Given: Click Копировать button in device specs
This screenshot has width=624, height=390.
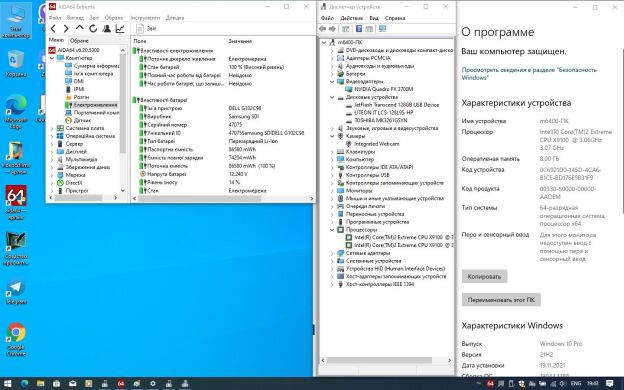Looking at the screenshot, I should coord(484,277).
